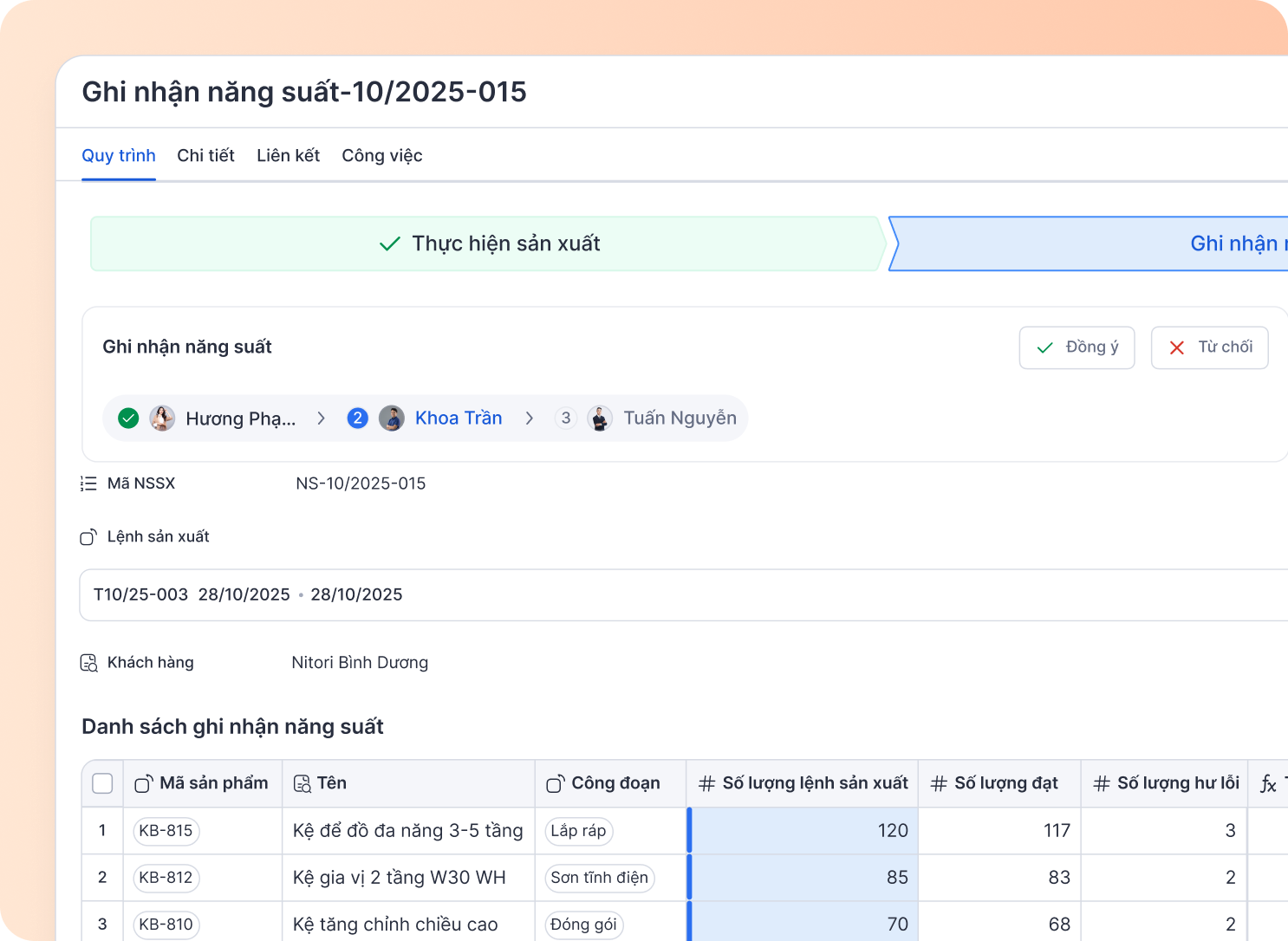Click Tuấn Nguyễn's avatar picture
The height and width of the screenshot is (941, 1288).
tap(600, 419)
